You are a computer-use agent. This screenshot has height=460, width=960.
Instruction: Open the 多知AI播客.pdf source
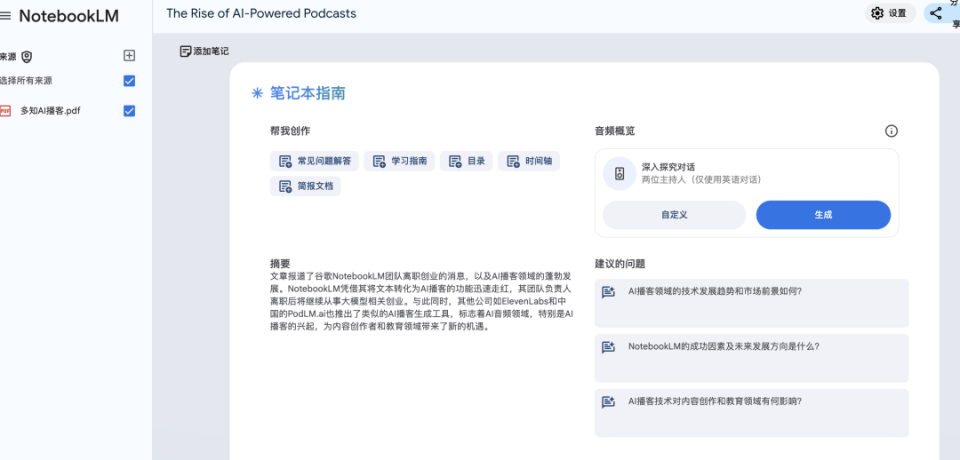point(50,111)
